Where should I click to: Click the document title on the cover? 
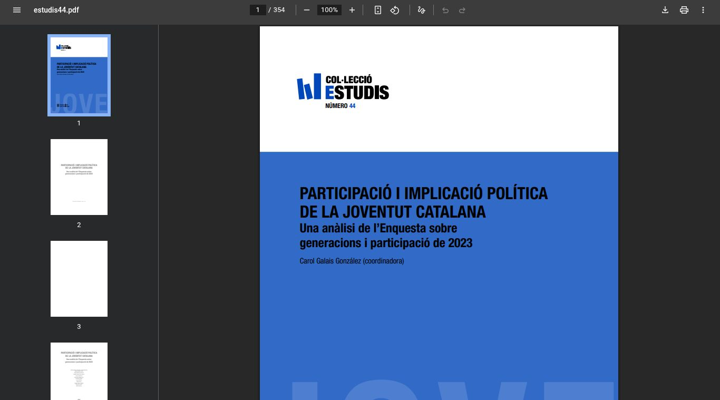click(x=423, y=202)
